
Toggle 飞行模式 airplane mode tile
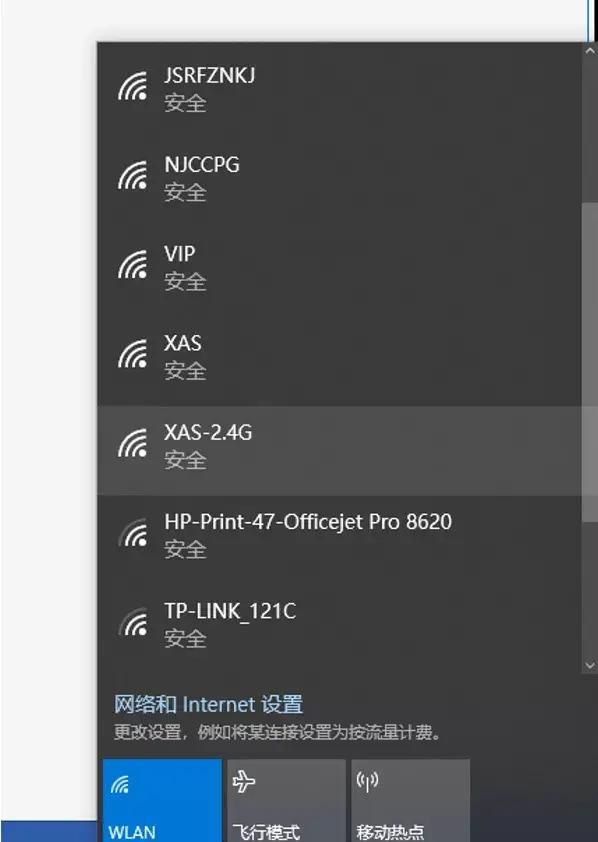(286, 800)
